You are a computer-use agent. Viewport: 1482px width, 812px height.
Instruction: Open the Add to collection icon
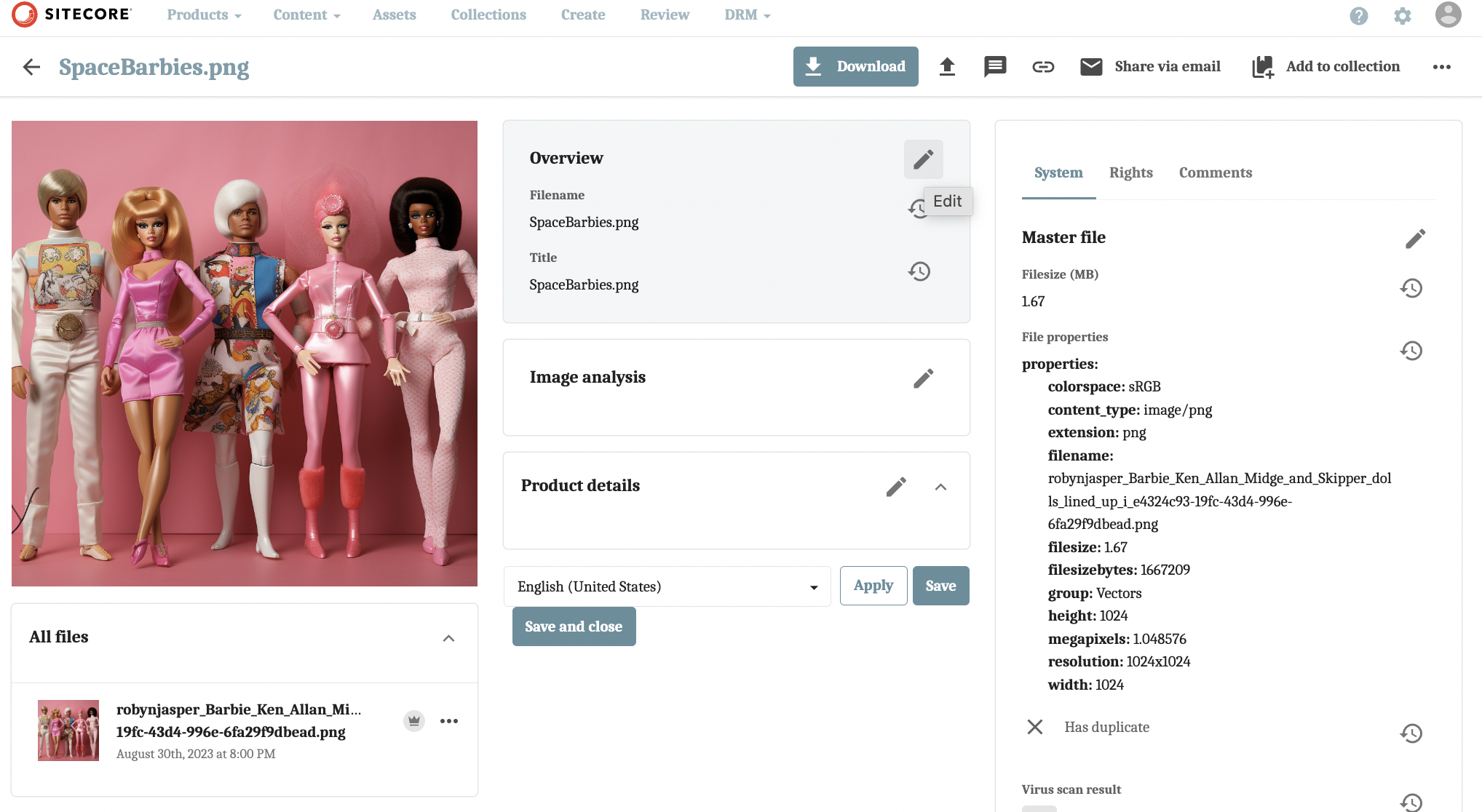(x=1261, y=66)
